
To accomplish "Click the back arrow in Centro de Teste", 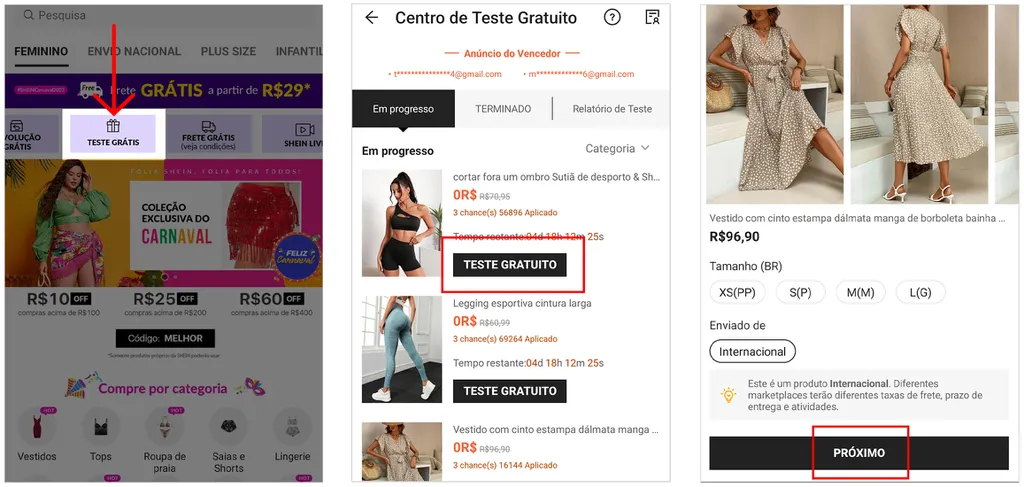I will [x=372, y=18].
